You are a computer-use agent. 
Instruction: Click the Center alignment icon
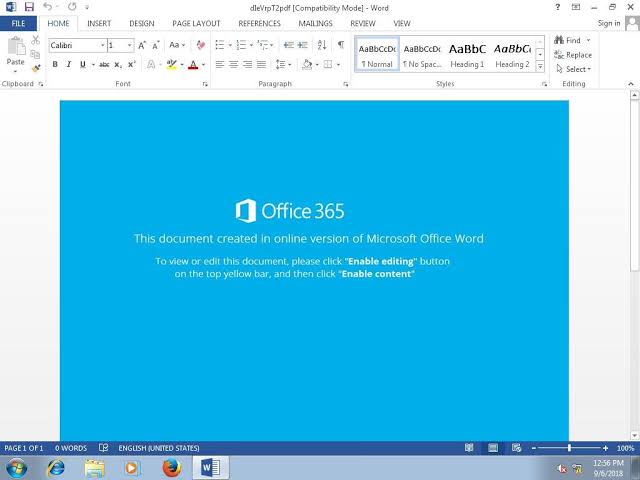click(x=233, y=64)
